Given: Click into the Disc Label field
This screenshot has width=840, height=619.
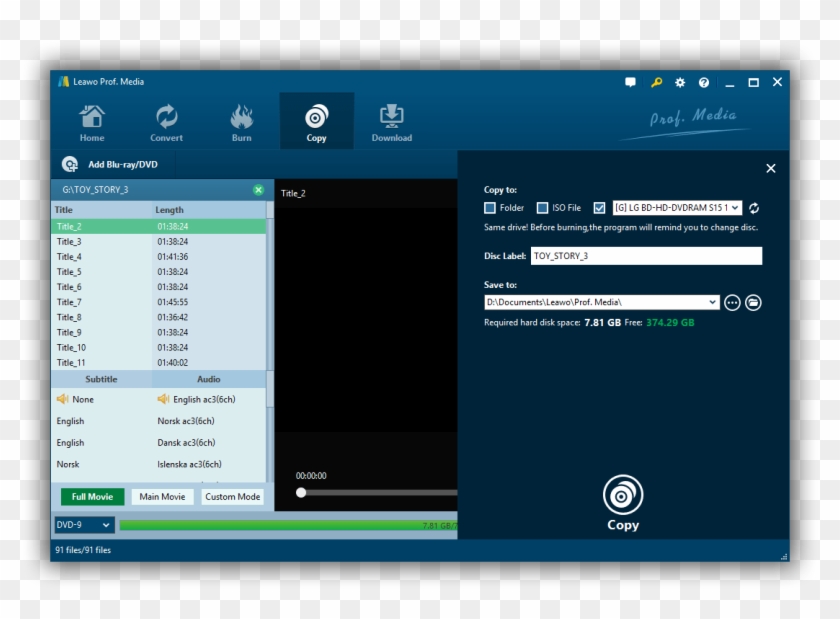Looking at the screenshot, I should [x=646, y=256].
